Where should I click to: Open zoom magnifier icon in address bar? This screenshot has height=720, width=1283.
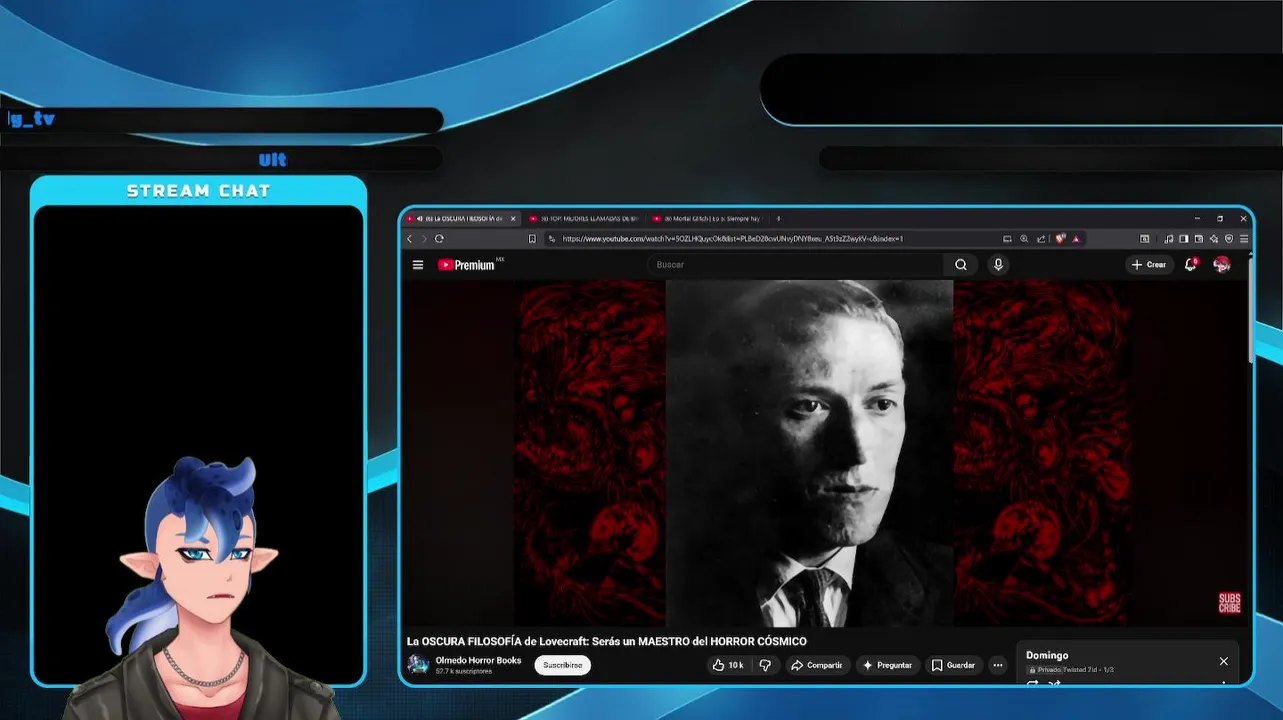click(1024, 239)
